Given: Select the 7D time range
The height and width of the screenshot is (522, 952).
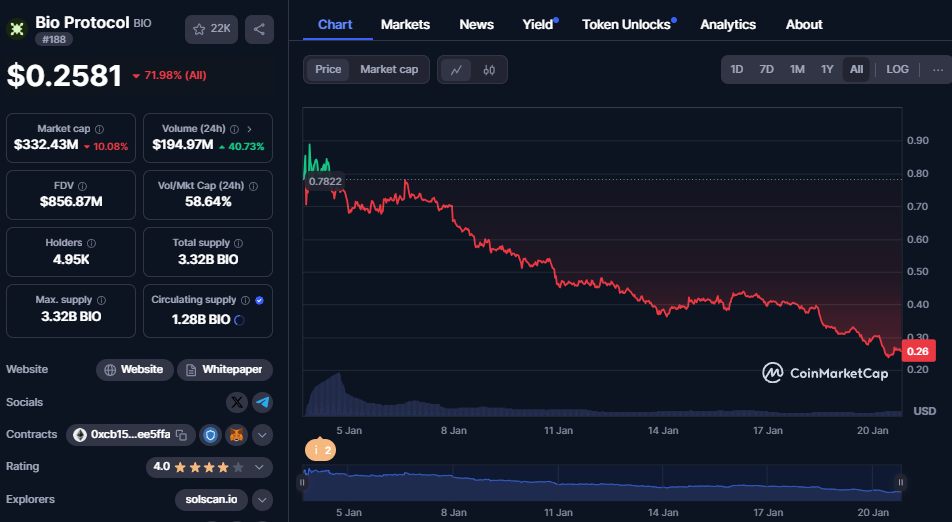Looking at the screenshot, I should click(x=766, y=70).
